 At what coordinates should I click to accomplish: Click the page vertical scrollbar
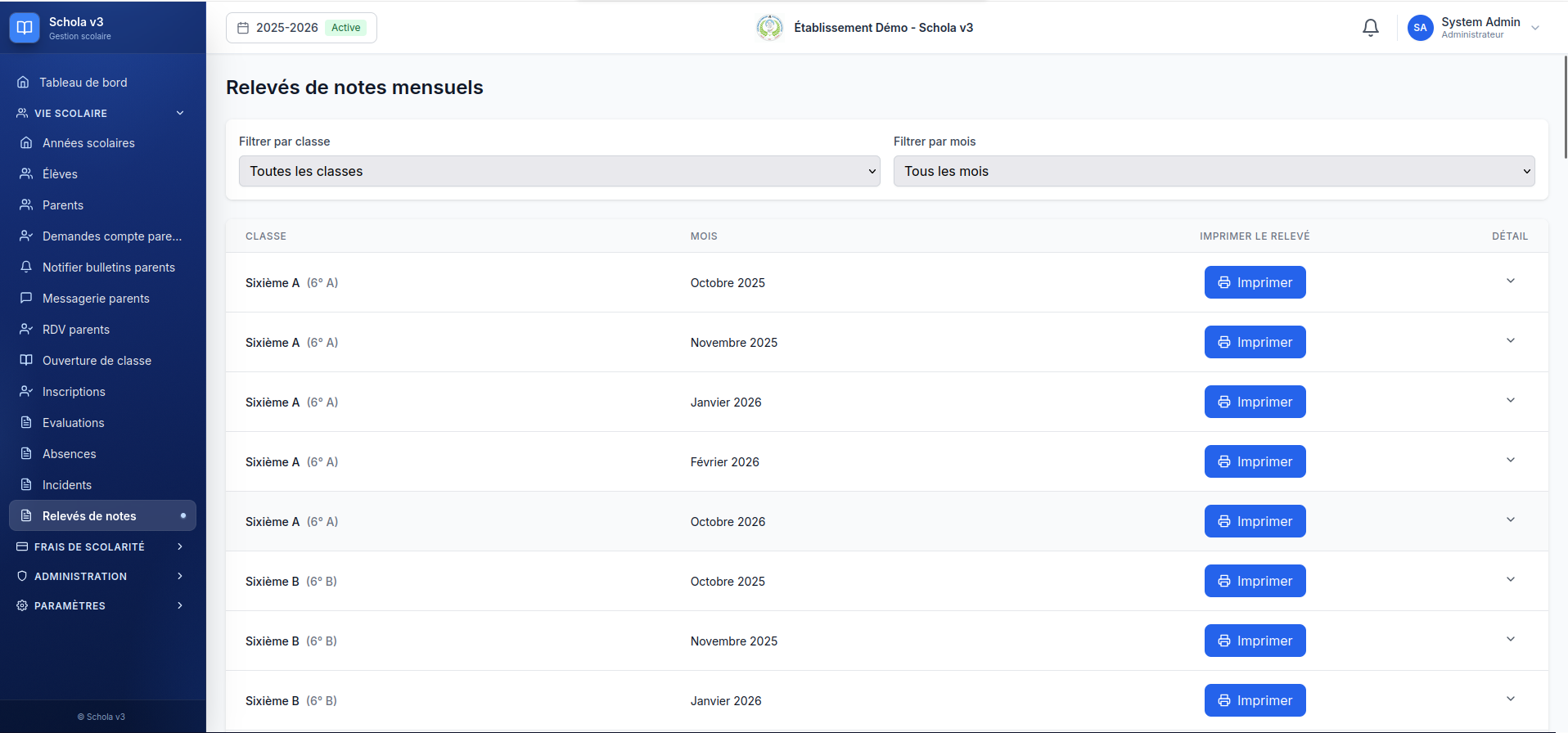click(1565, 106)
